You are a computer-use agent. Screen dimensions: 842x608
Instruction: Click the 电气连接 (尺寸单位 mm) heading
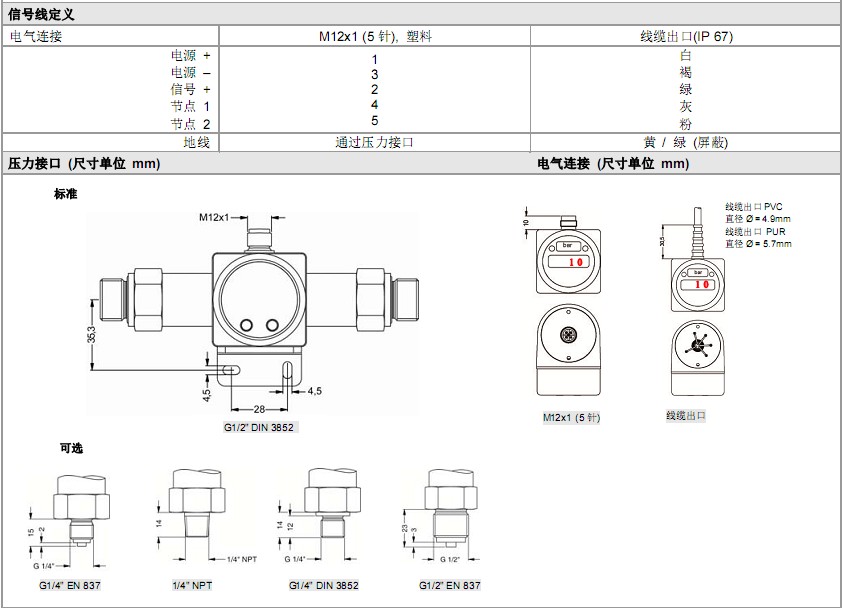[613, 163]
